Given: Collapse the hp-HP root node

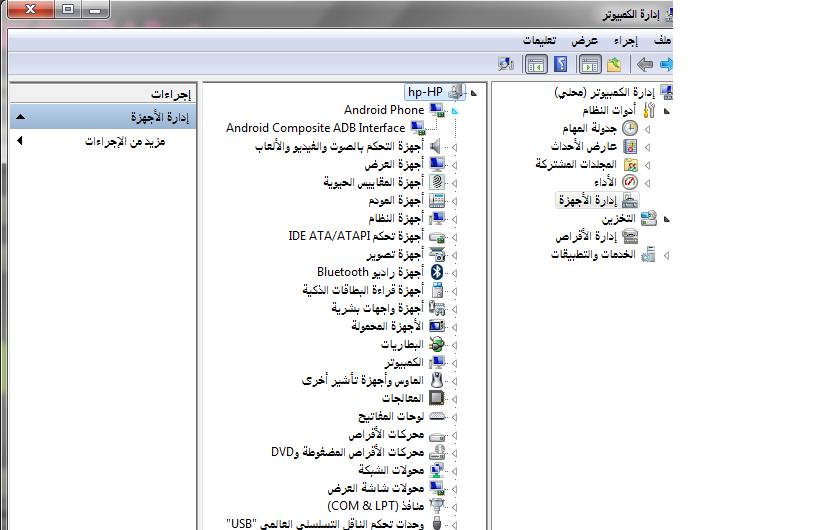Looking at the screenshot, I should (x=474, y=93).
